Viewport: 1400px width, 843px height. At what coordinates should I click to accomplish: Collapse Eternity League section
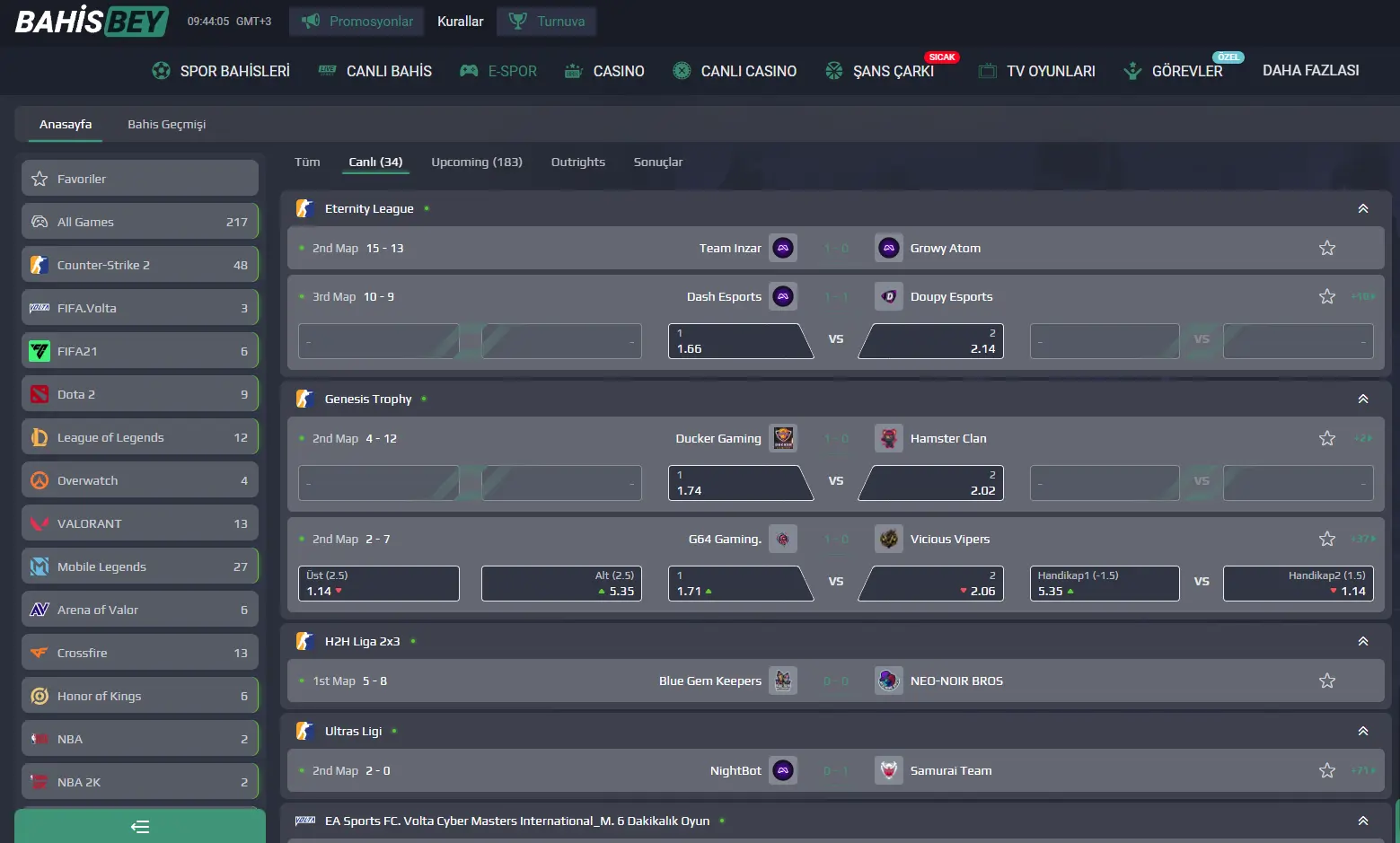1363,208
